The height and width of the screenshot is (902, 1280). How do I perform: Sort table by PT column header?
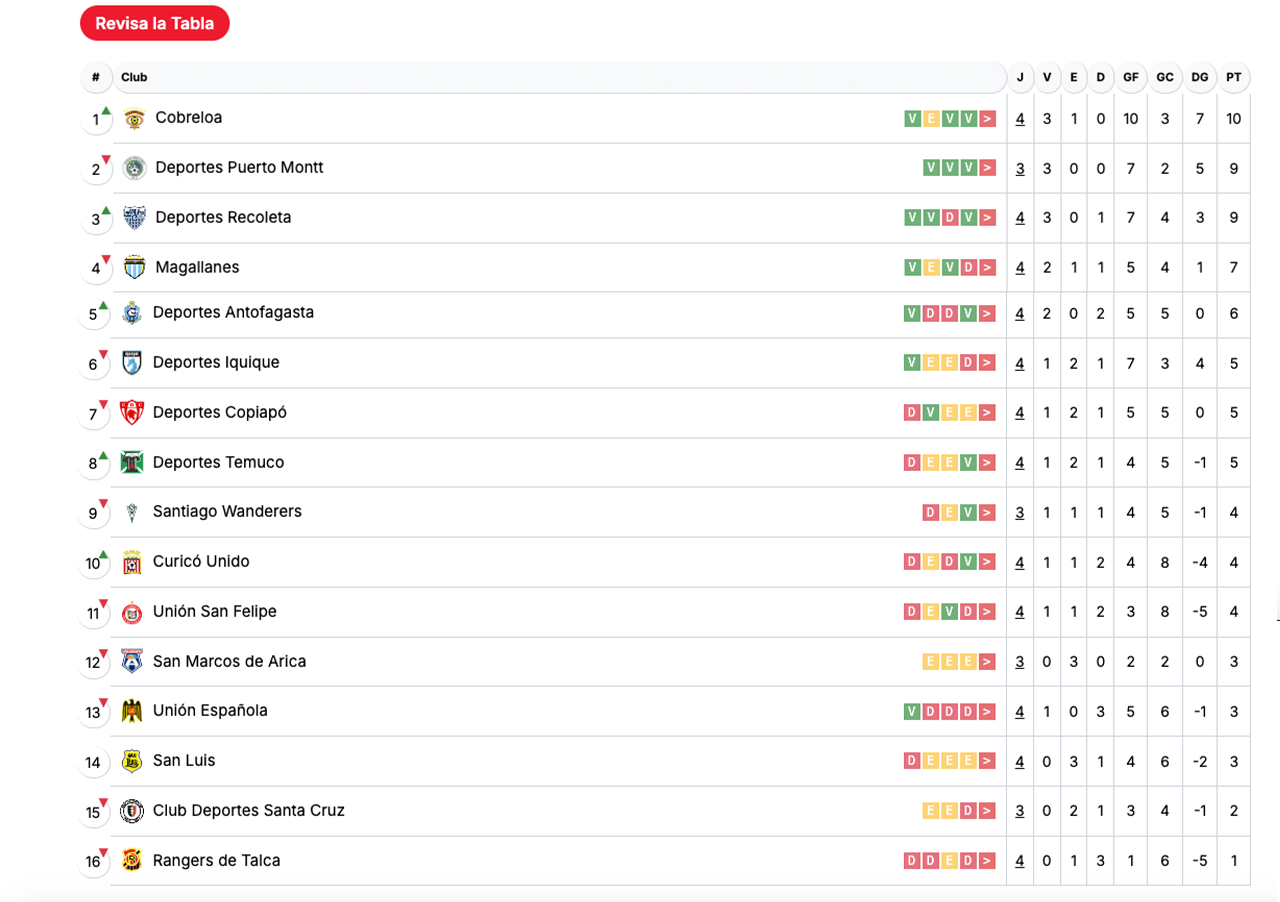click(1234, 77)
